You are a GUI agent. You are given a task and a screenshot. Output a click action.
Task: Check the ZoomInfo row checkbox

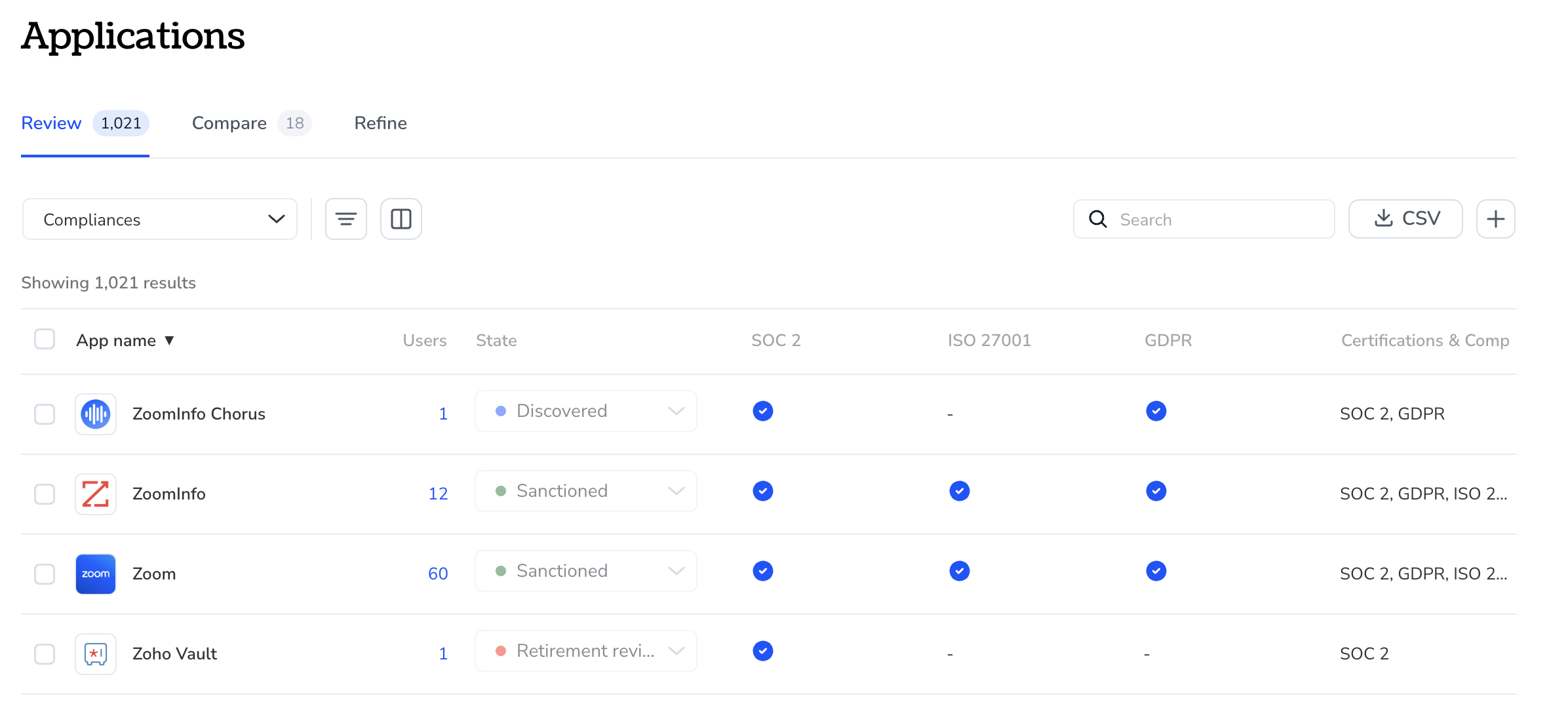pyautogui.click(x=45, y=494)
